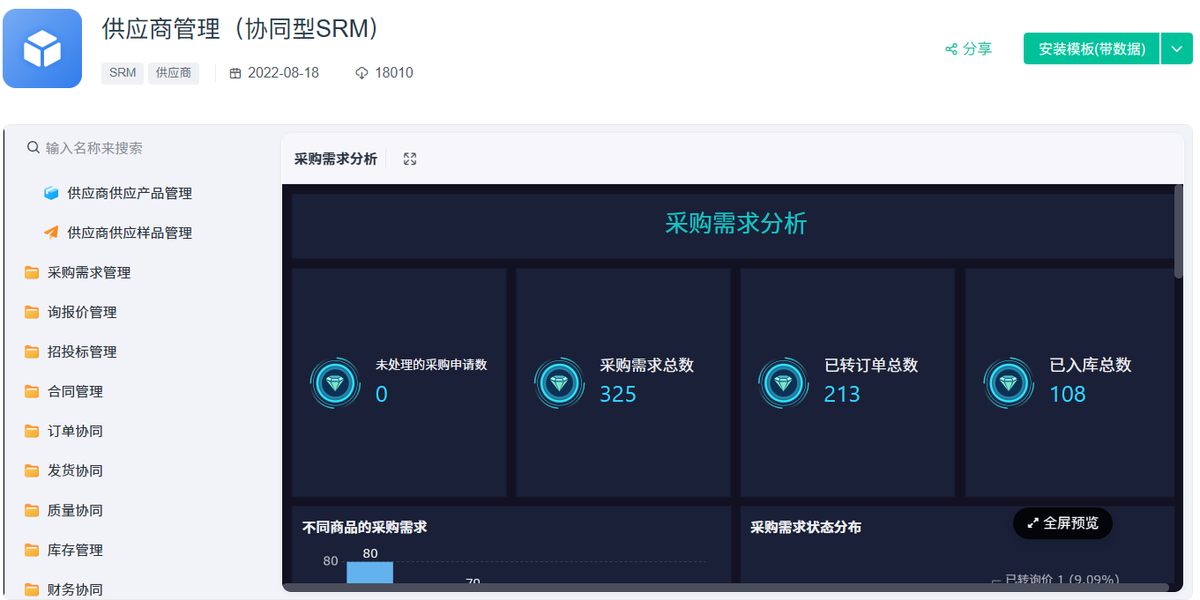Click the 采购需求分析 panel tab title

[336, 159]
